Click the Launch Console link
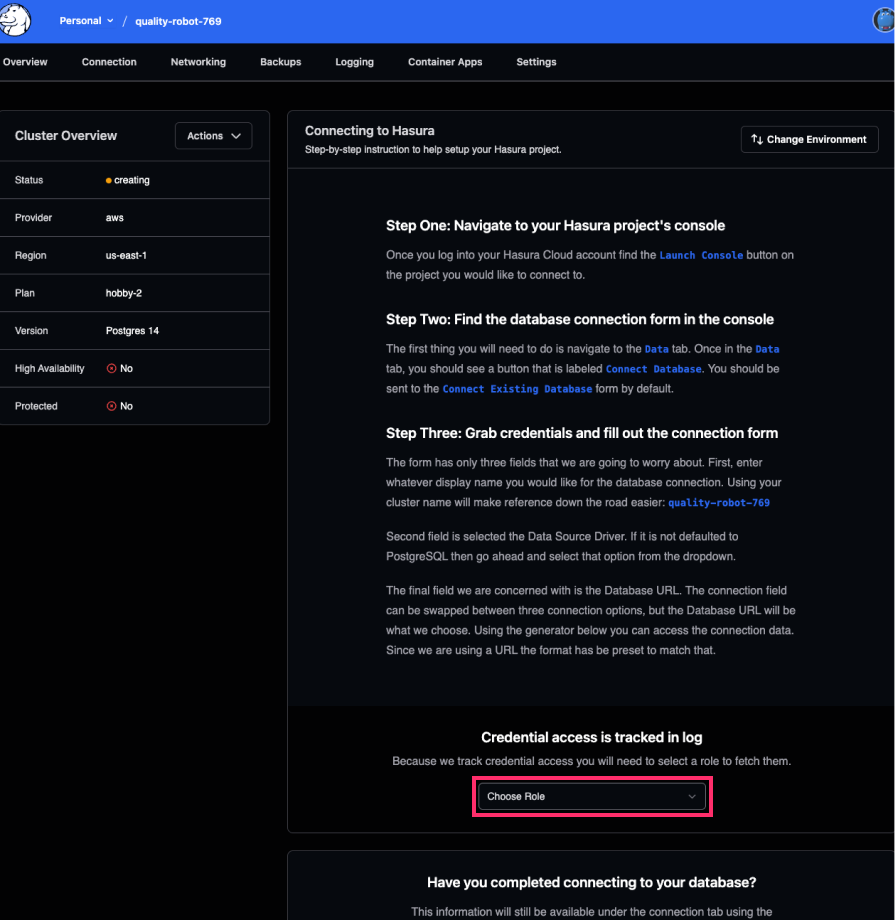 (x=700, y=255)
